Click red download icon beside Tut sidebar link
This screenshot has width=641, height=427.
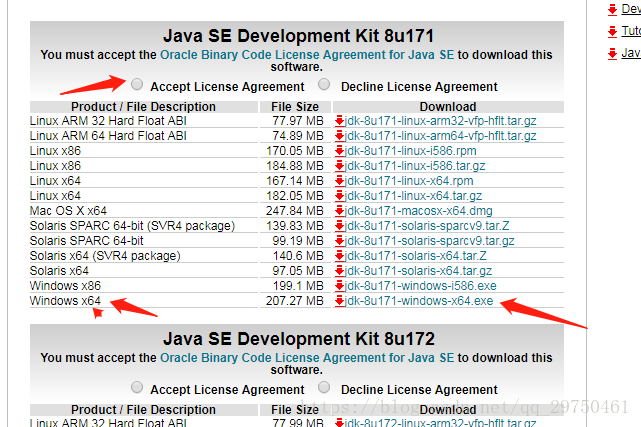click(612, 31)
